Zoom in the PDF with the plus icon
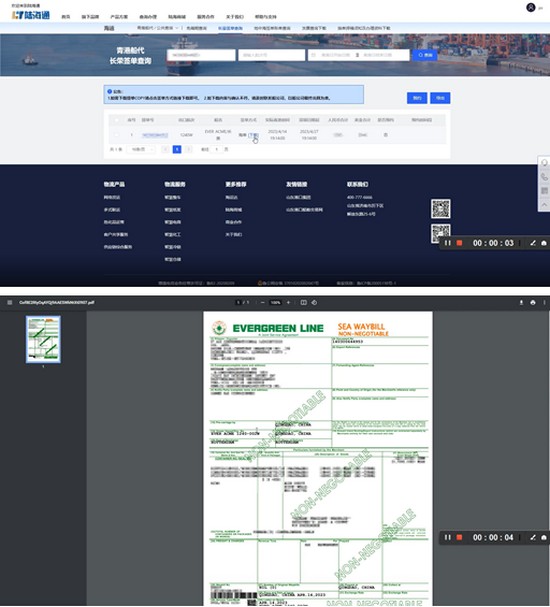The height and width of the screenshot is (607, 550). [x=288, y=302]
